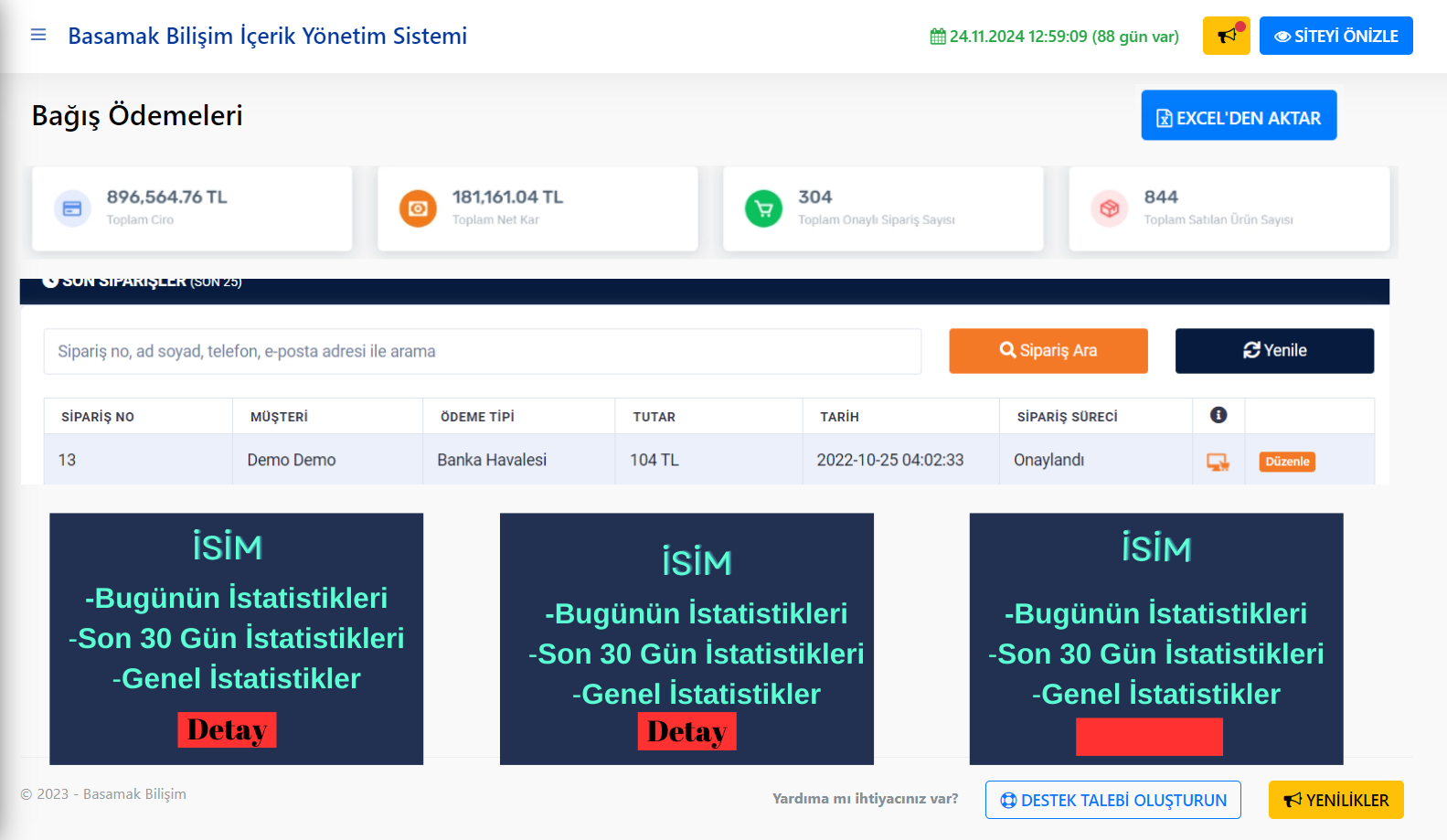Click the info icon in table header
This screenshot has height=840, width=1447.
click(1218, 415)
